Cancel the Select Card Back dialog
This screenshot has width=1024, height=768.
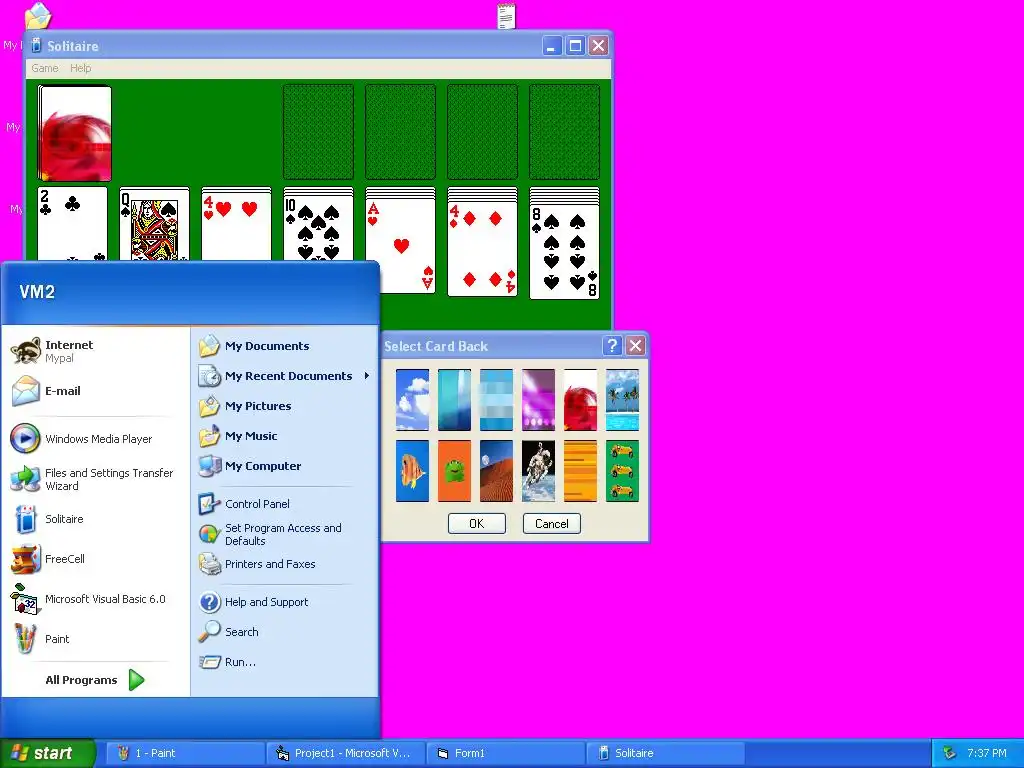click(x=551, y=524)
